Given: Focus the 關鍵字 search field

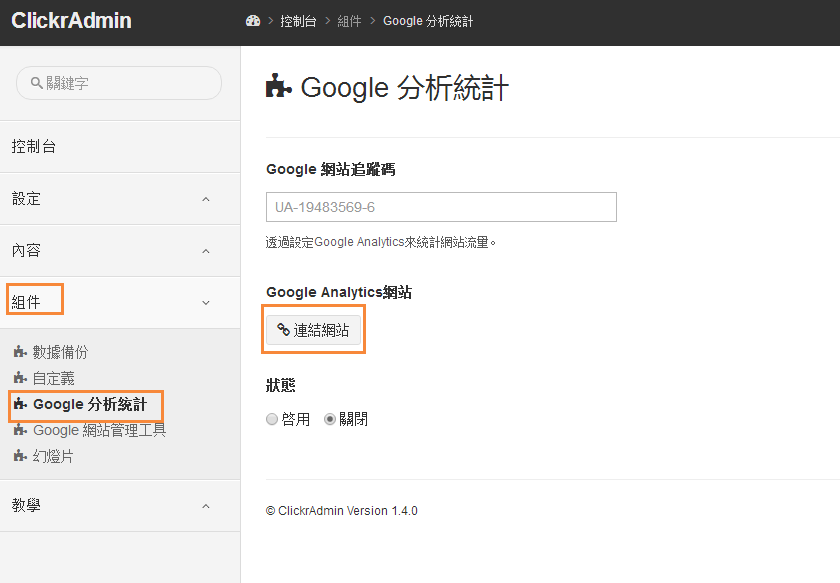Looking at the screenshot, I should point(119,83).
